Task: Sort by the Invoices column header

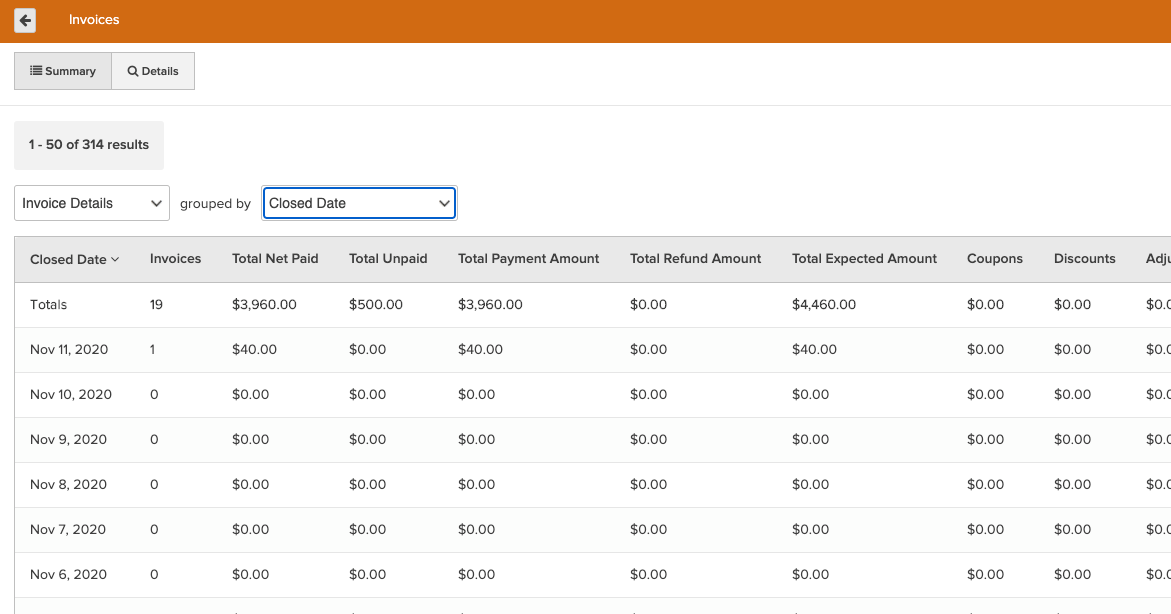Action: (x=175, y=258)
